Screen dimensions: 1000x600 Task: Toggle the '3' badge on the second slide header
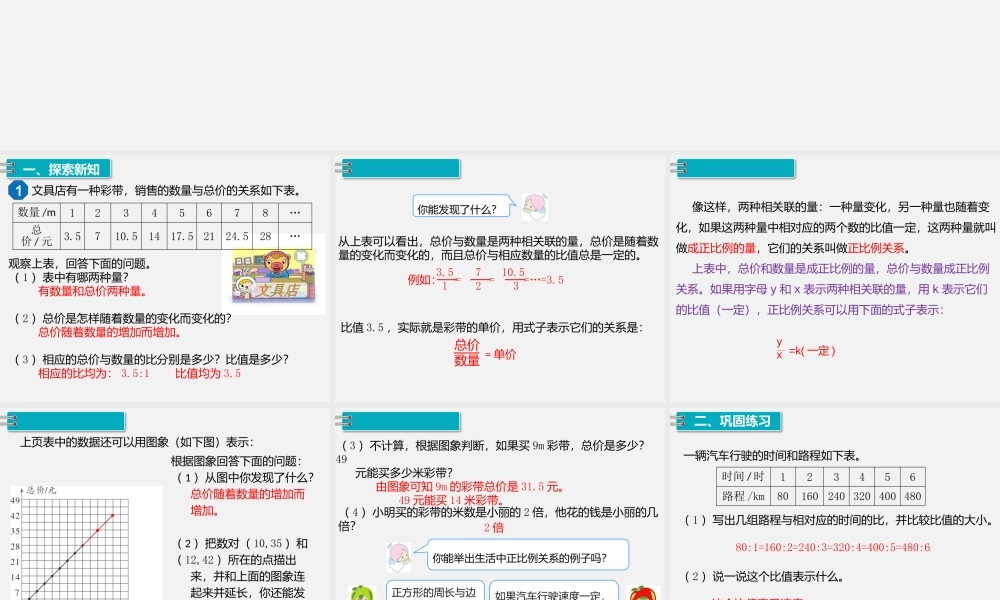pos(347,168)
